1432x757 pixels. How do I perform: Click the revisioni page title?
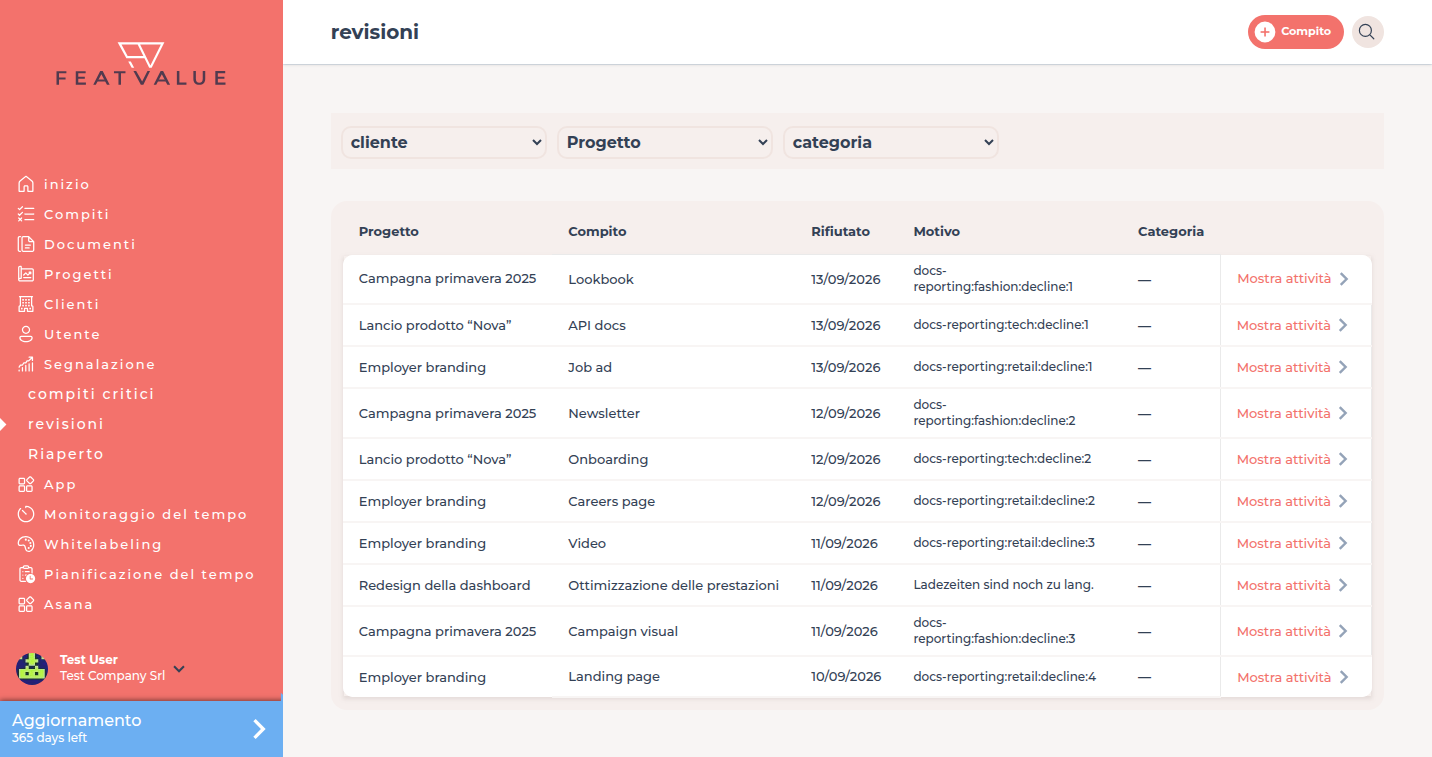(x=375, y=32)
